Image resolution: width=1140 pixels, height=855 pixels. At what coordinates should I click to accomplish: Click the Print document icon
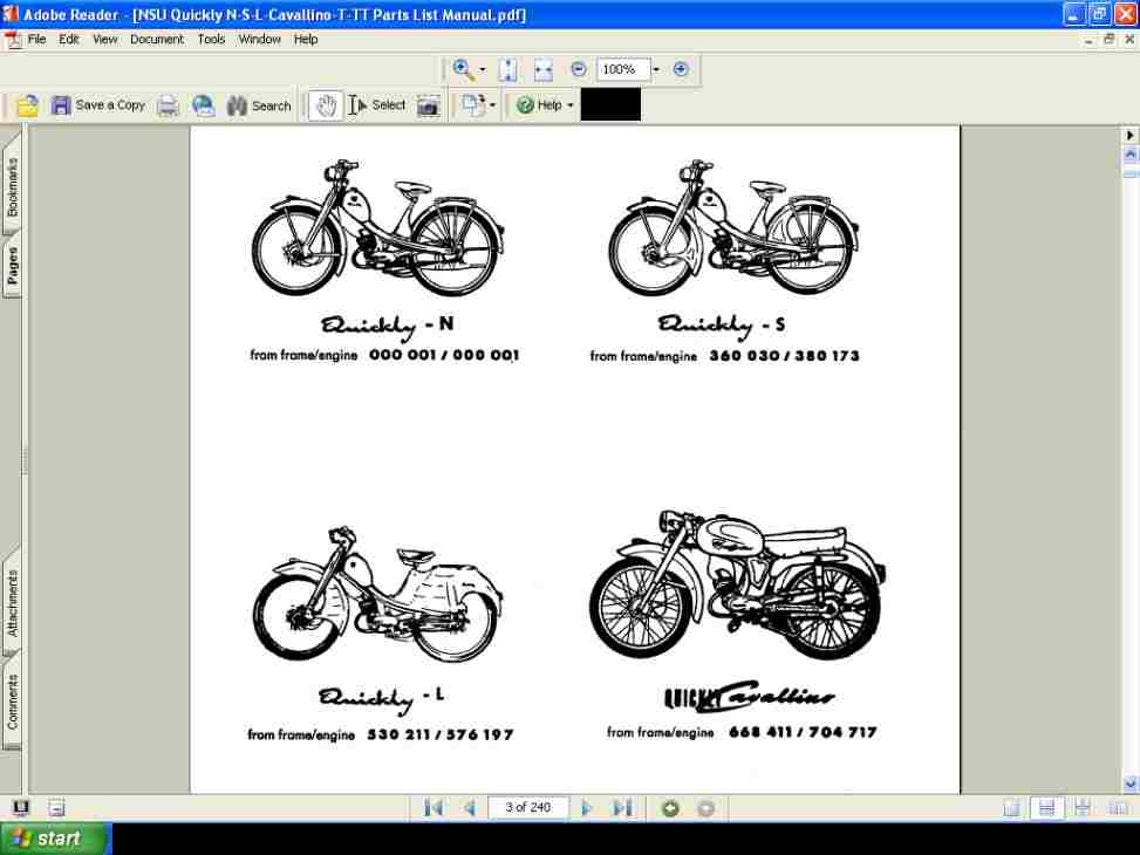[x=167, y=104]
